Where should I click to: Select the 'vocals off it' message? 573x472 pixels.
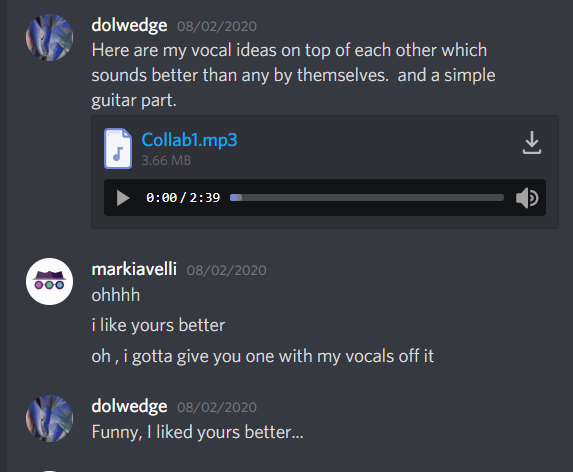(x=262, y=356)
